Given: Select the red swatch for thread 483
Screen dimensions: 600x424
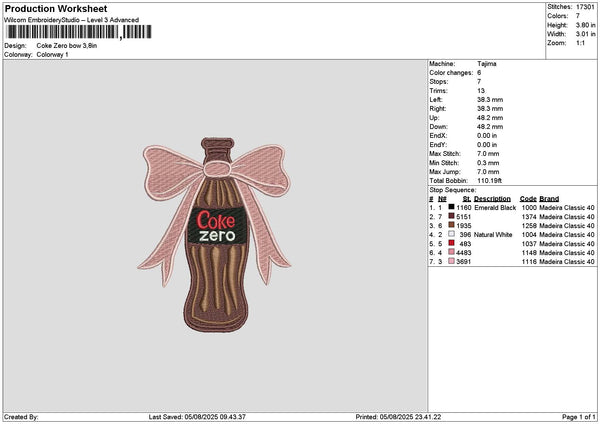Looking at the screenshot, I should tap(452, 243).
